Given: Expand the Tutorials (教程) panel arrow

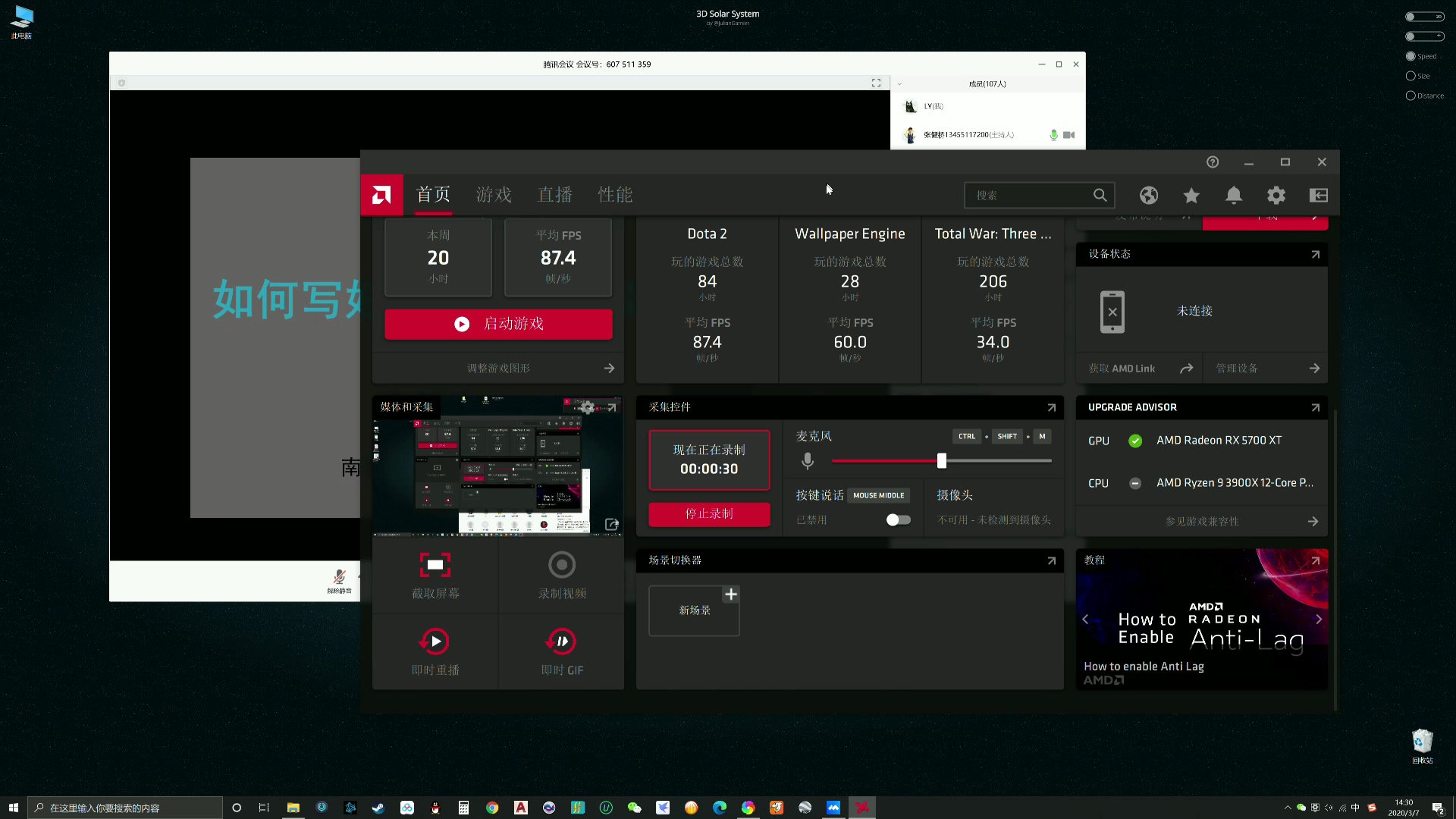Looking at the screenshot, I should coord(1316,561).
